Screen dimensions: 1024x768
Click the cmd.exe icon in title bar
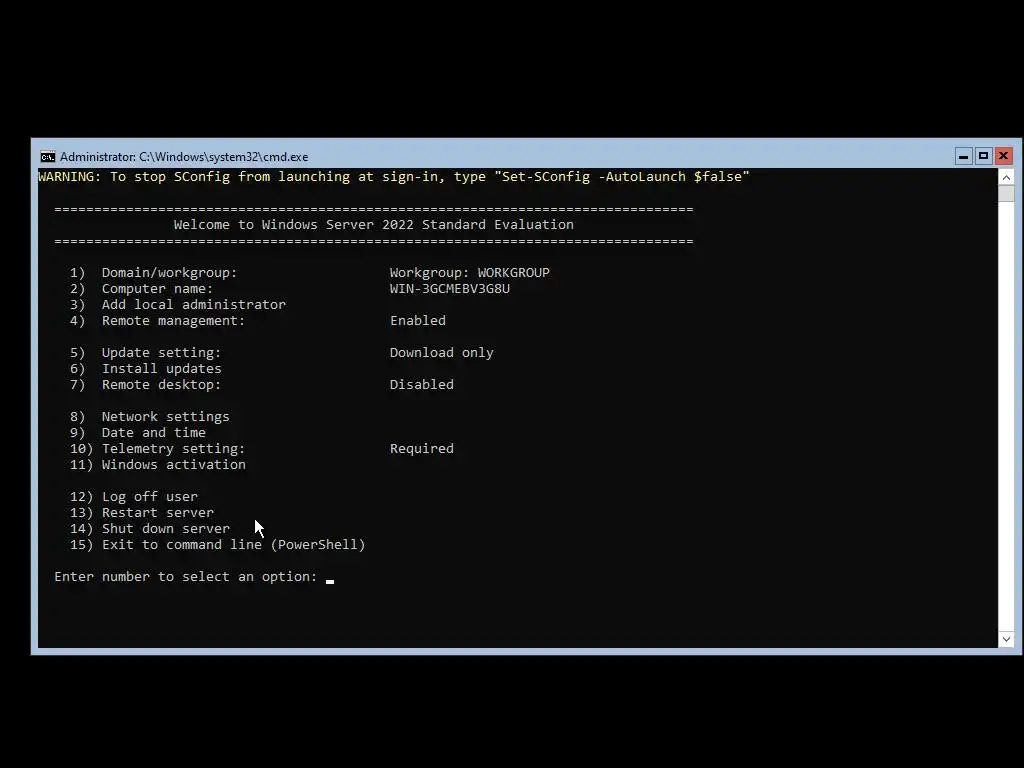[48, 157]
